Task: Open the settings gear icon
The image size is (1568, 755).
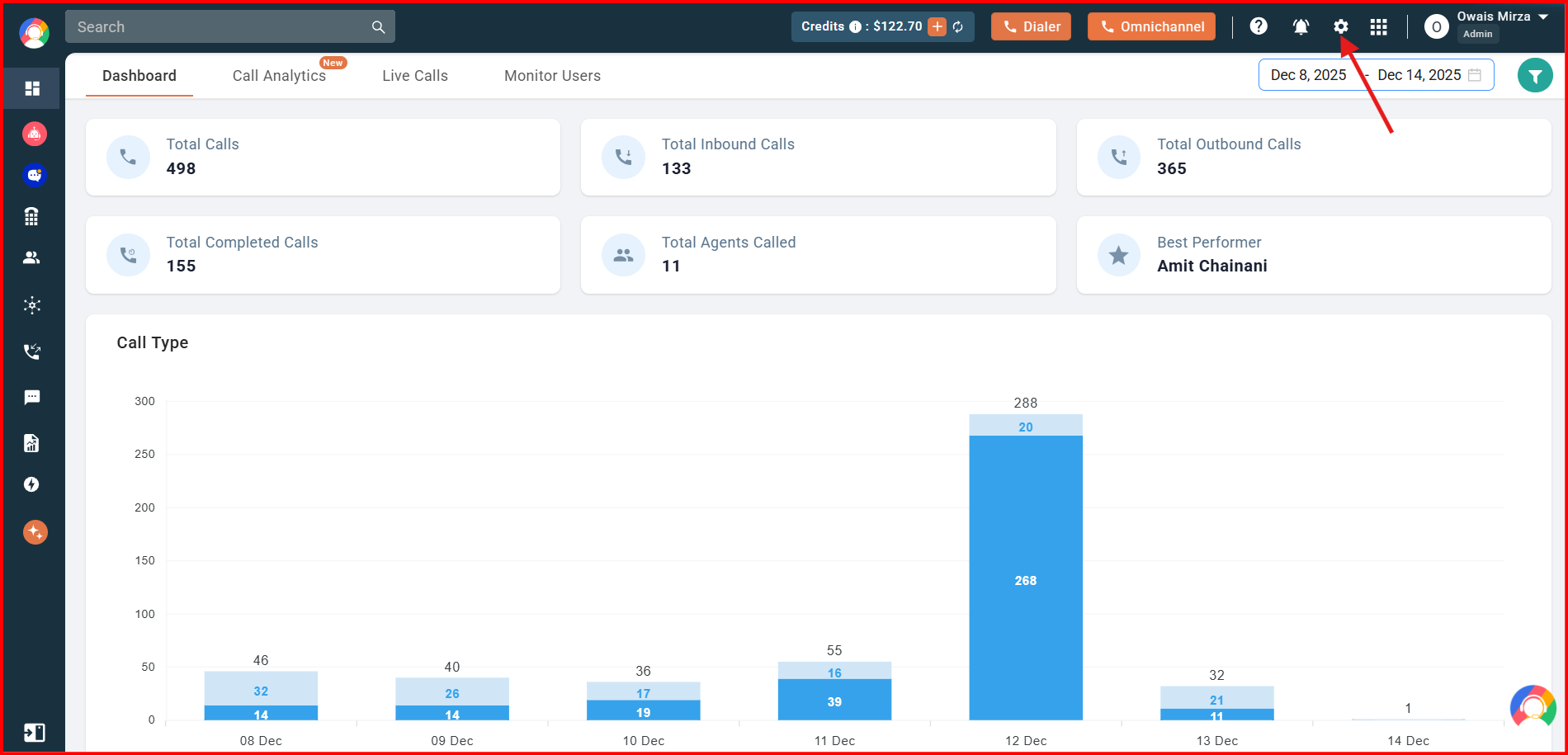Action: (x=1341, y=26)
